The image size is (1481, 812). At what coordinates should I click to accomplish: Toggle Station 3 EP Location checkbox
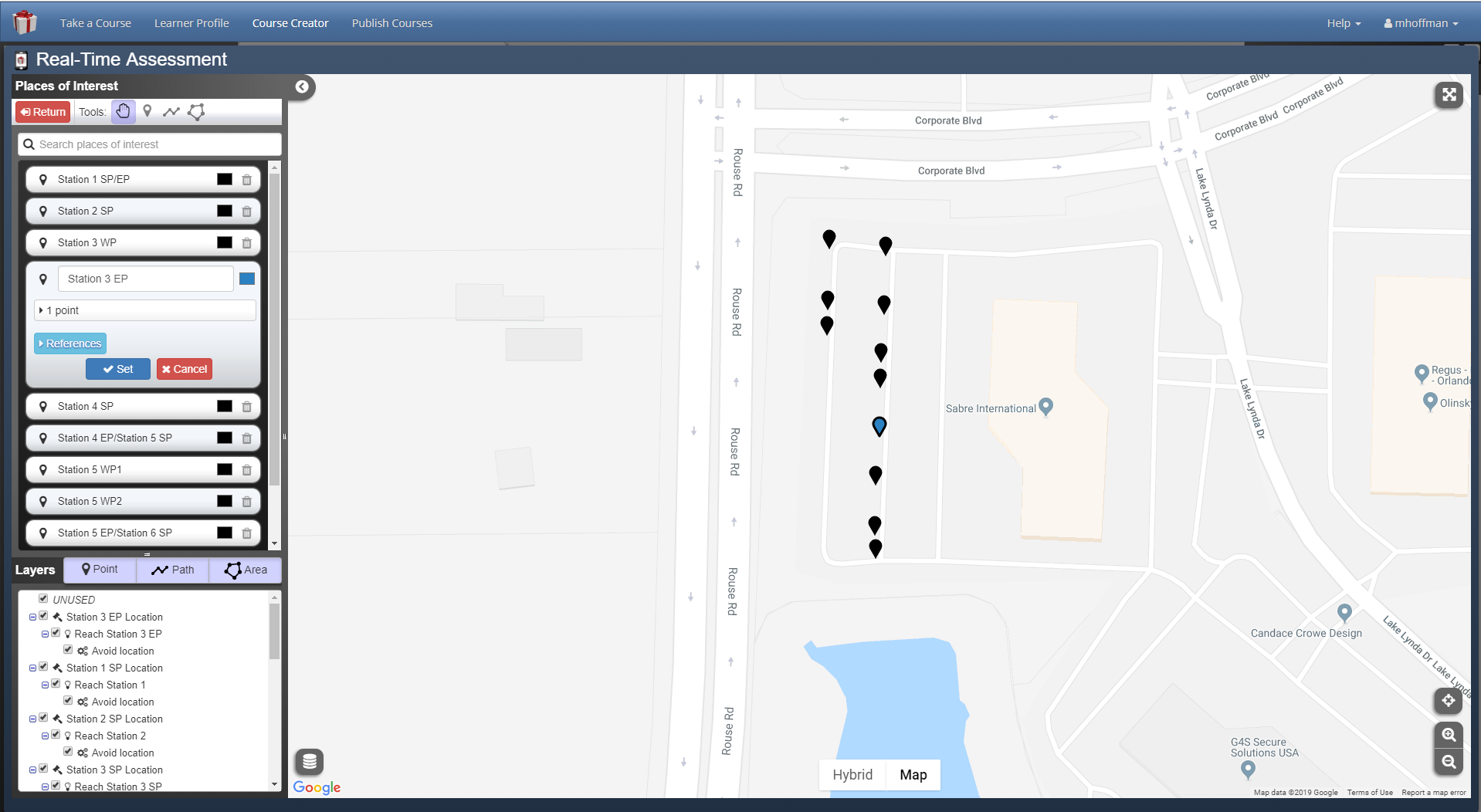point(44,616)
